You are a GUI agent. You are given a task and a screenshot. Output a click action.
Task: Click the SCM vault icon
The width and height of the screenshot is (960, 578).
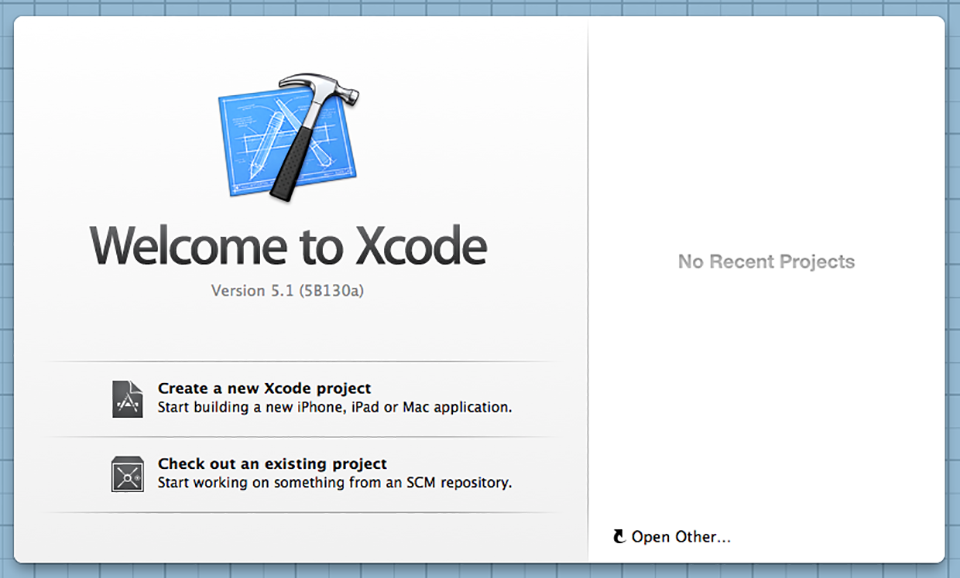127,474
